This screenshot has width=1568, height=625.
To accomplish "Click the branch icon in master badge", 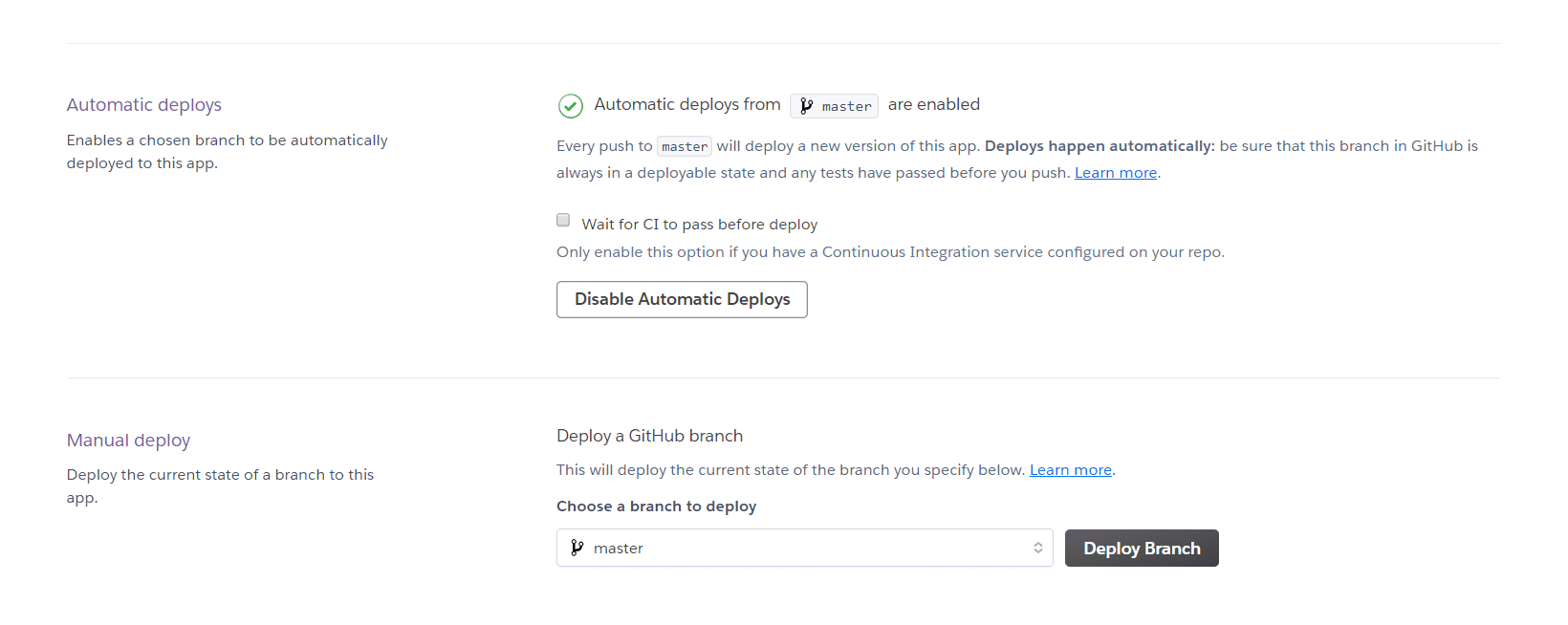I will pyautogui.click(x=806, y=106).
